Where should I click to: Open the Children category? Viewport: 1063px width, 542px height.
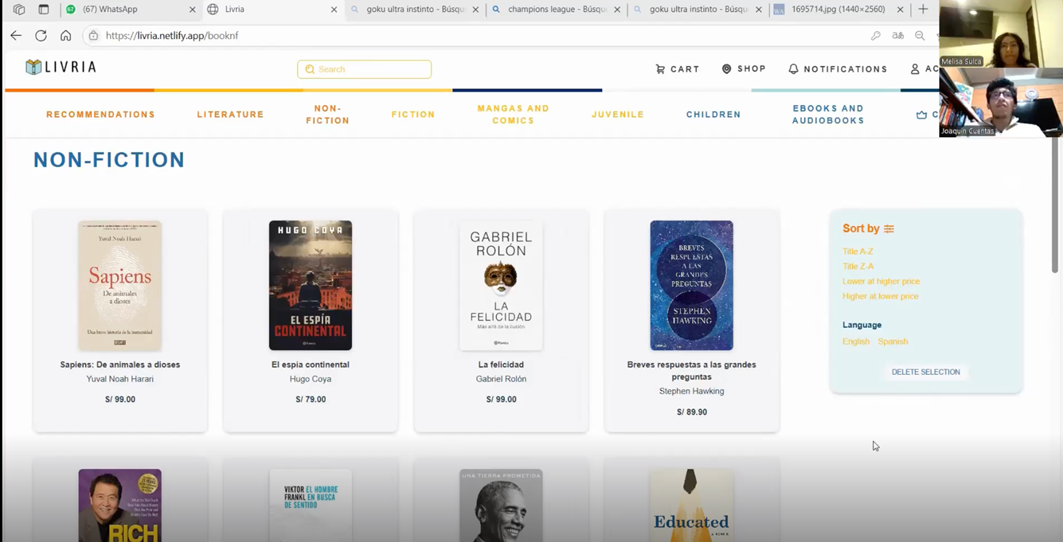[713, 115]
